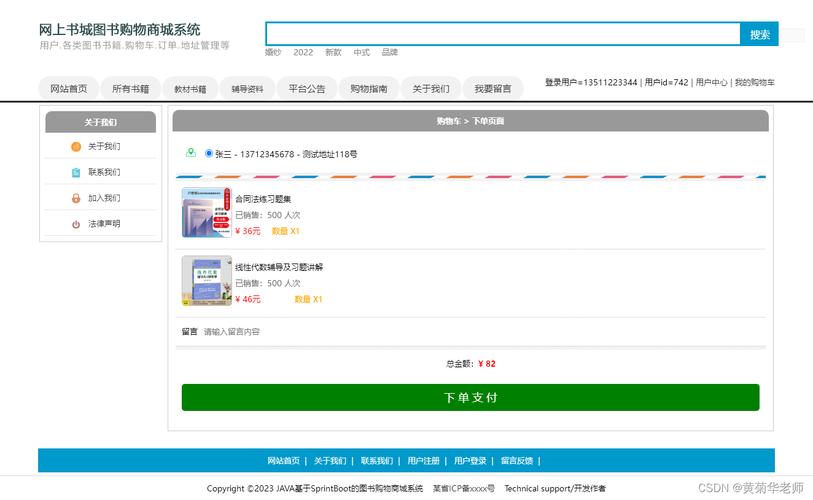Click the 品牌 search keyword
This screenshot has height=500, width=813.
pyautogui.click(x=390, y=52)
